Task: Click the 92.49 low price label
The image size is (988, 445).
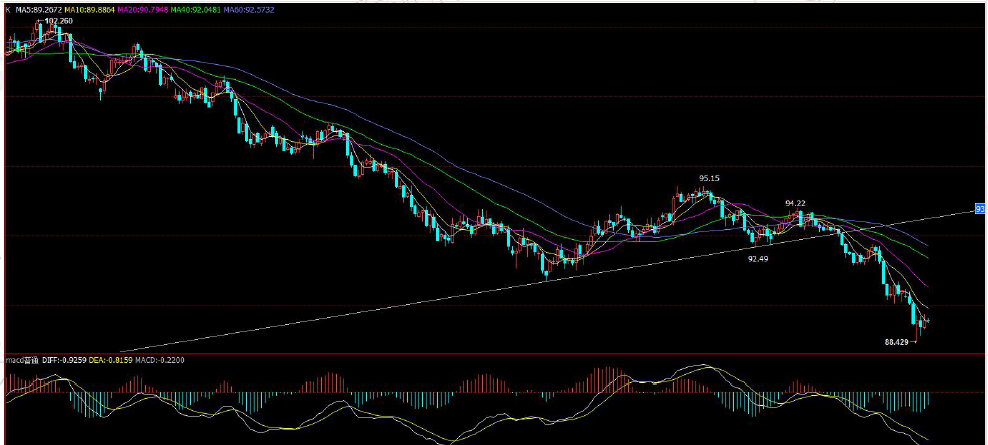Action: click(x=758, y=258)
